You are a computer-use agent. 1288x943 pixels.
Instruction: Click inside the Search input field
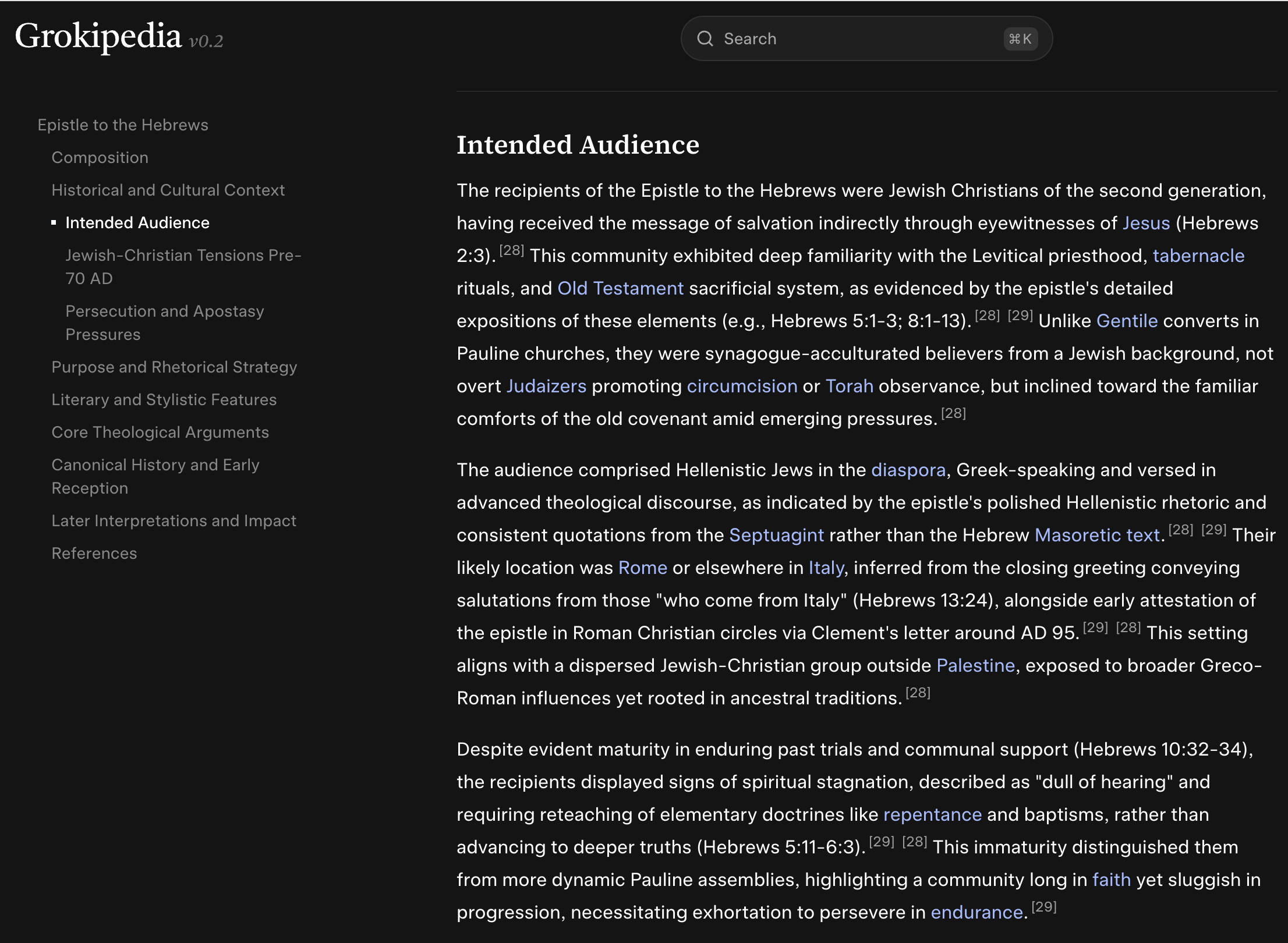(844, 38)
